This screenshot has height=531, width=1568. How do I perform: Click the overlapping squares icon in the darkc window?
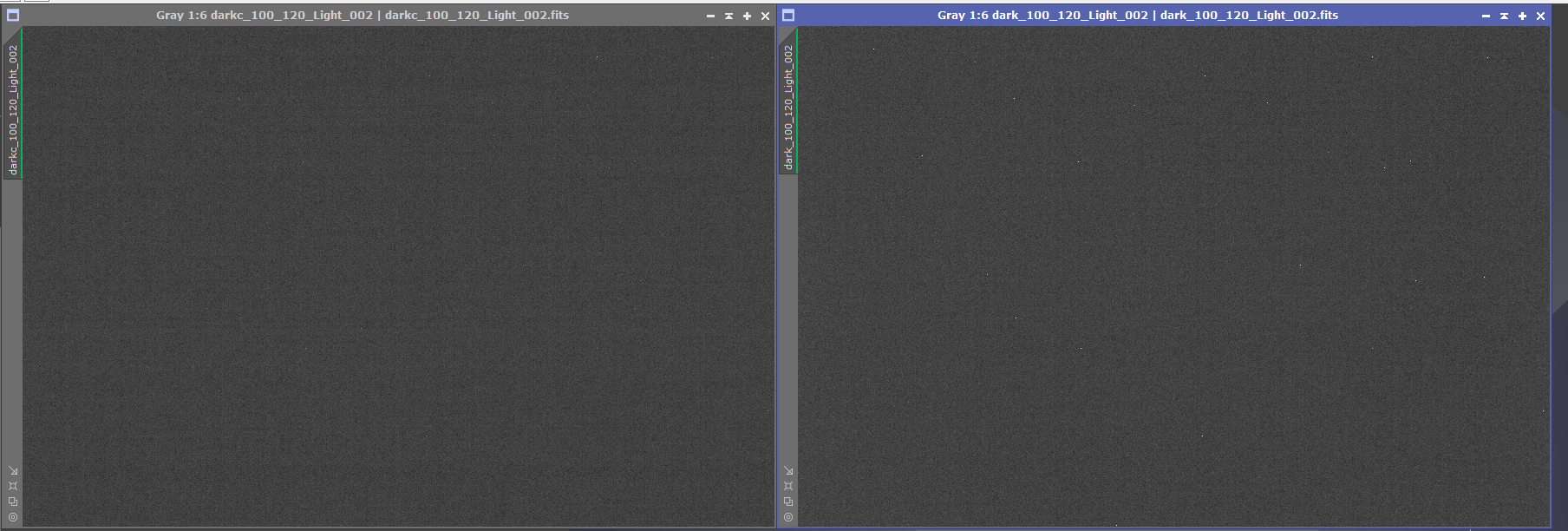[13, 501]
